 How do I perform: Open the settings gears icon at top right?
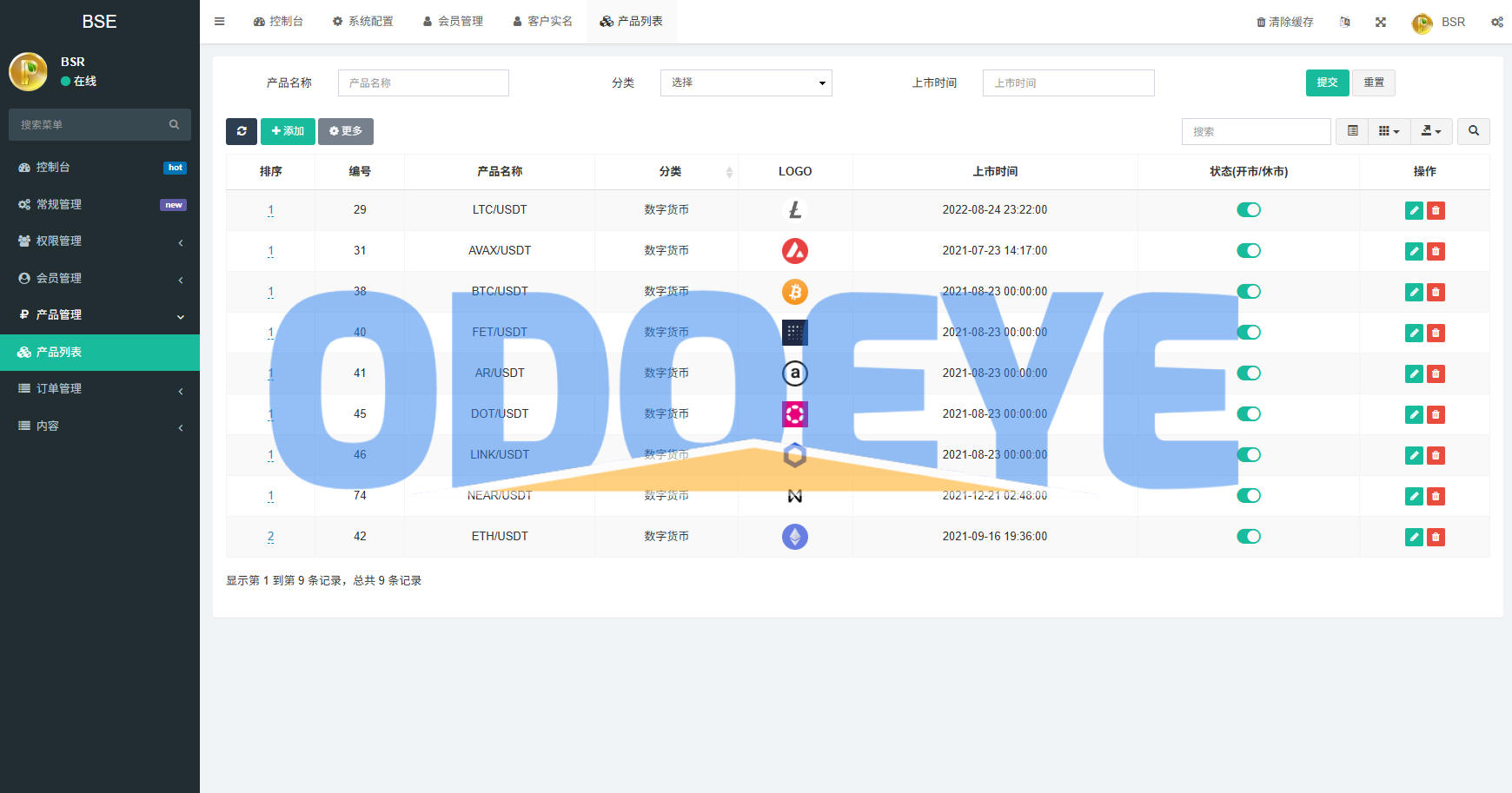coord(1497,22)
